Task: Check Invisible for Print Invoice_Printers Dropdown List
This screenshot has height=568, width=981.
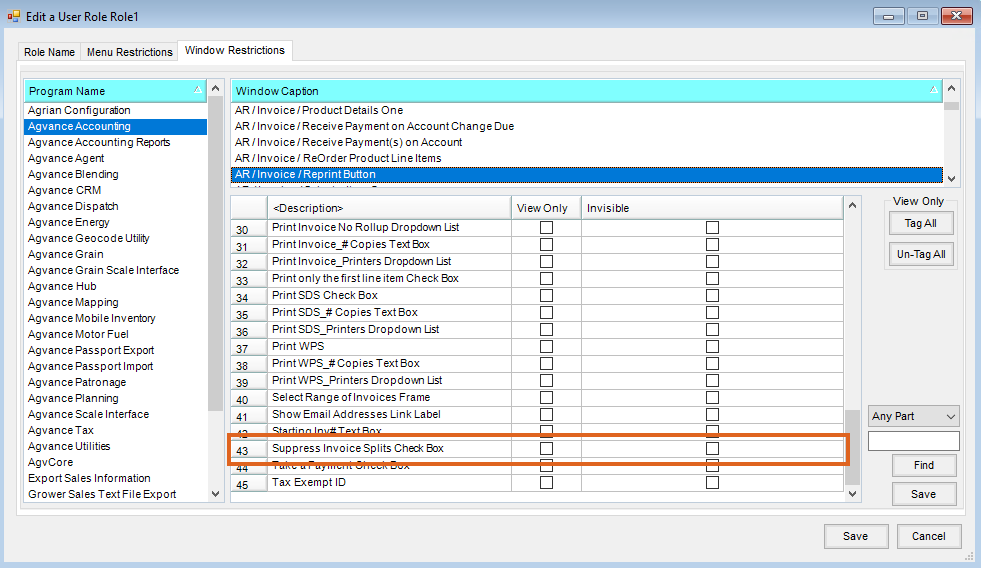Action: coord(712,261)
